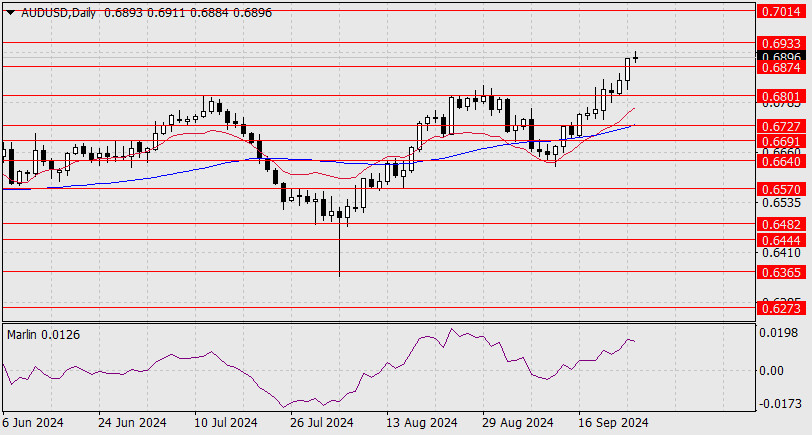Click the 0.6410 axis price value
812x435 pixels.
click(781, 253)
